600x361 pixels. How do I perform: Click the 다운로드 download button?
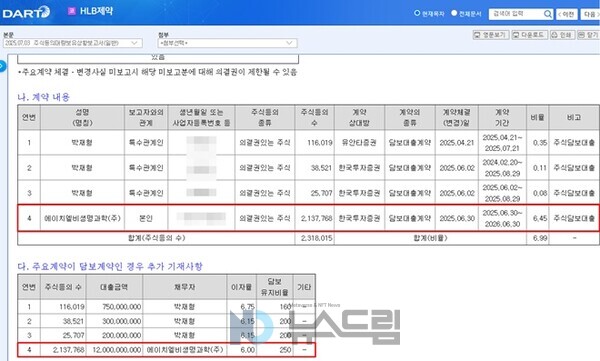(530, 35)
